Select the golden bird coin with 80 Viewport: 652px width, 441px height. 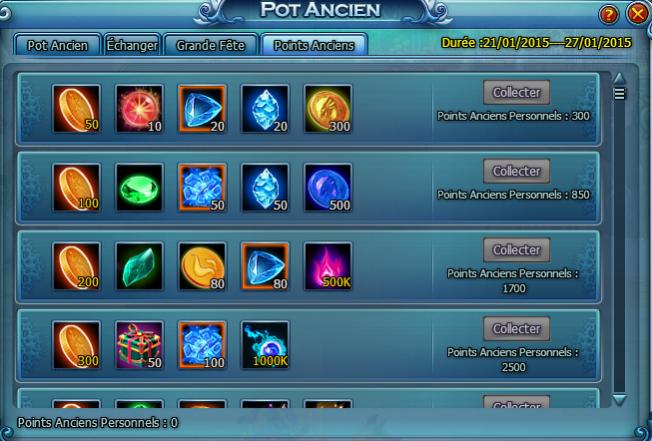click(202, 266)
